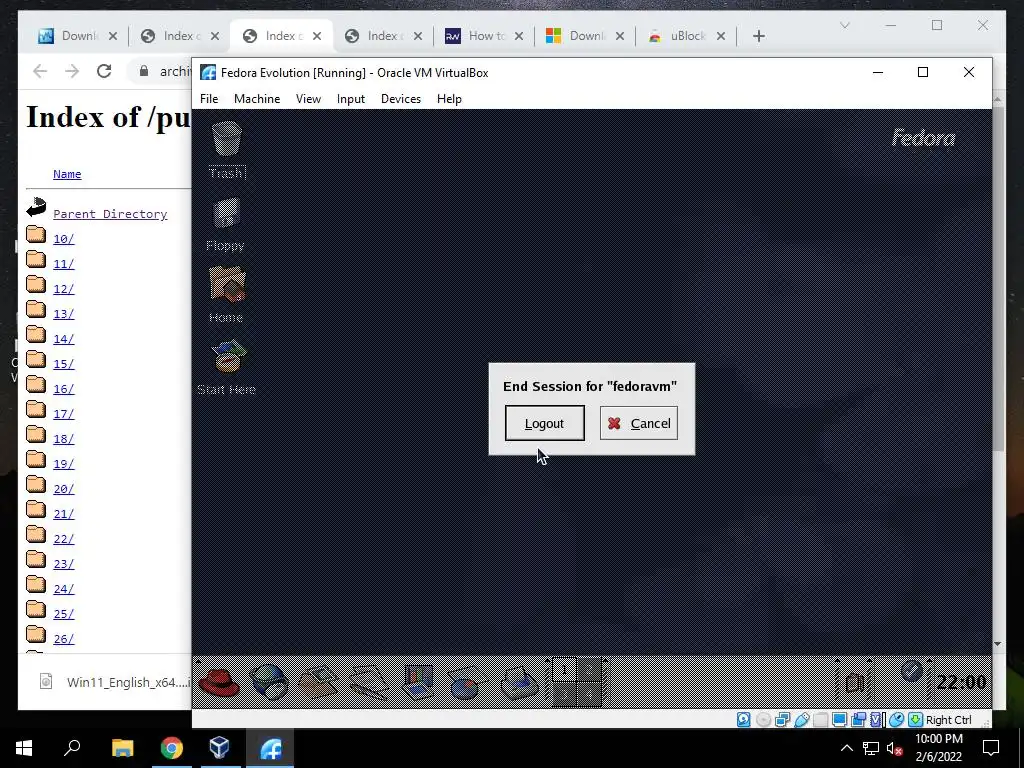Launch the spreadsheet pie chart panel icon

click(x=468, y=682)
